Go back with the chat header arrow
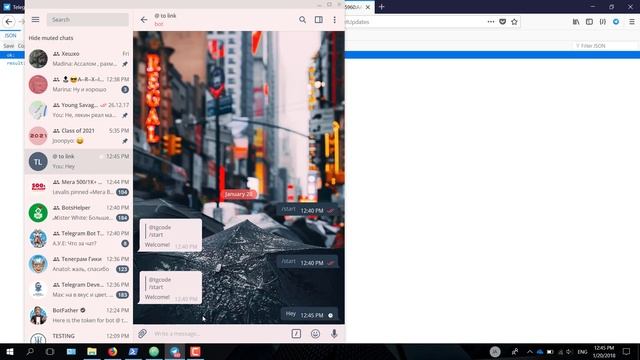This screenshot has height=360, width=640. 144,20
